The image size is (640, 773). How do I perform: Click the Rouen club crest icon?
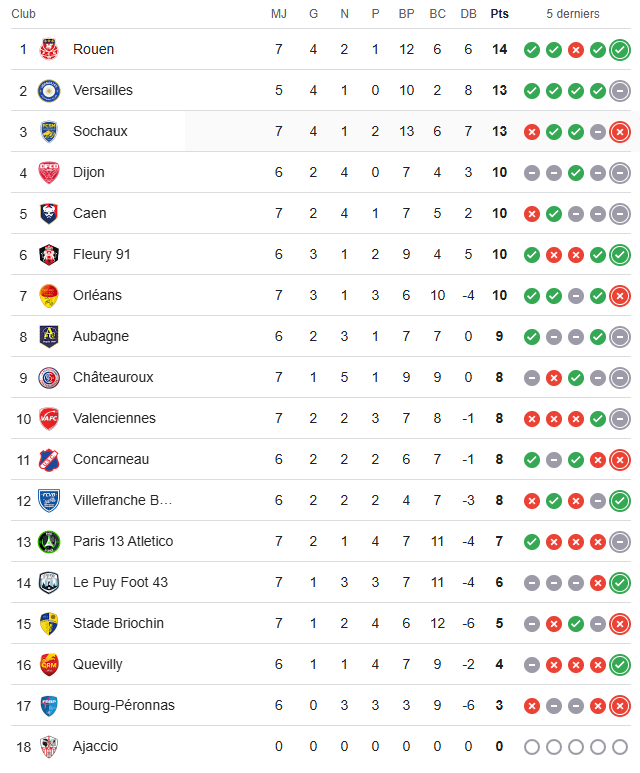[48, 49]
